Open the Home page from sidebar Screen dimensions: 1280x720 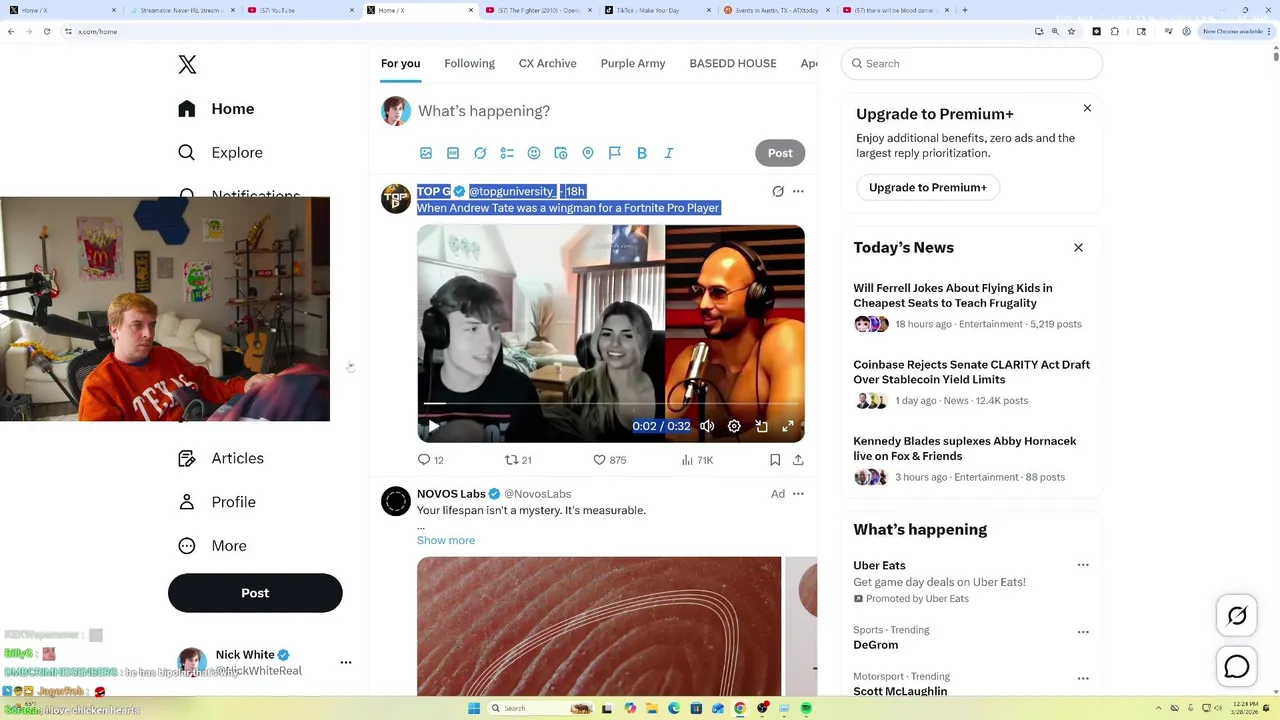pyautogui.click(x=217, y=109)
